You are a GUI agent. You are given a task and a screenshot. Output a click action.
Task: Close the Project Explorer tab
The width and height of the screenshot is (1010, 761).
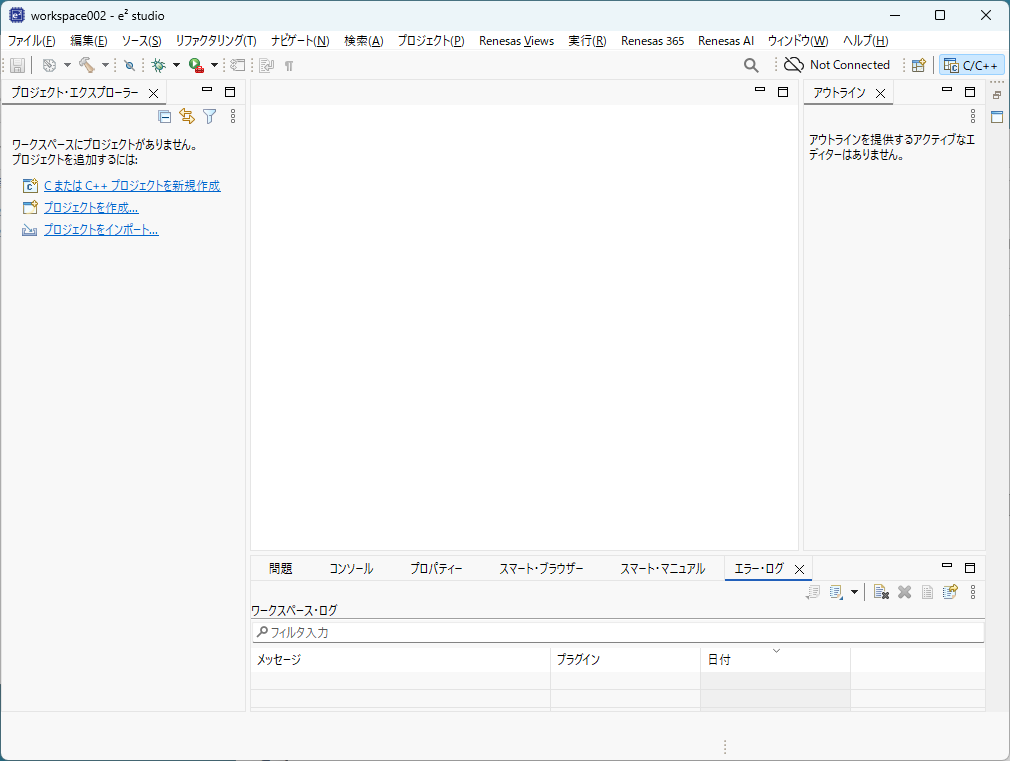[x=153, y=93]
